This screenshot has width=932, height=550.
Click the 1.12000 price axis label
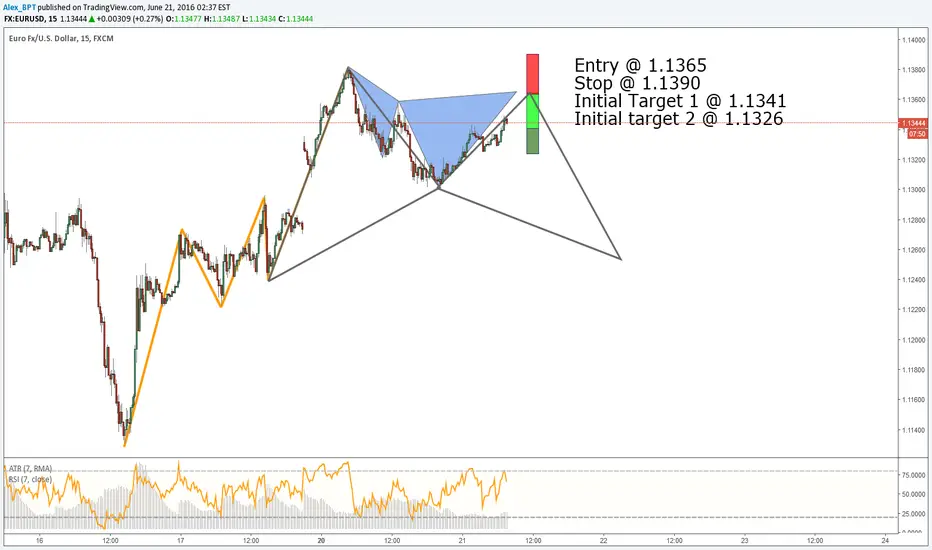[x=913, y=340]
